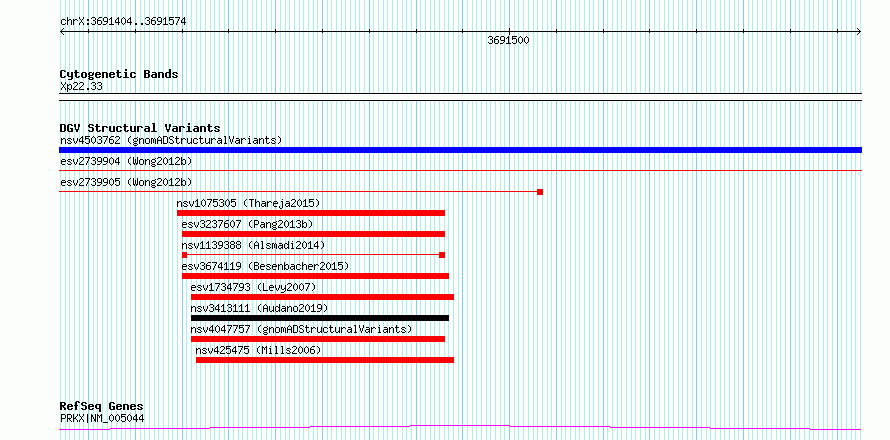Click the red end block of esv2739905
The image size is (890, 440).
pos(540,192)
